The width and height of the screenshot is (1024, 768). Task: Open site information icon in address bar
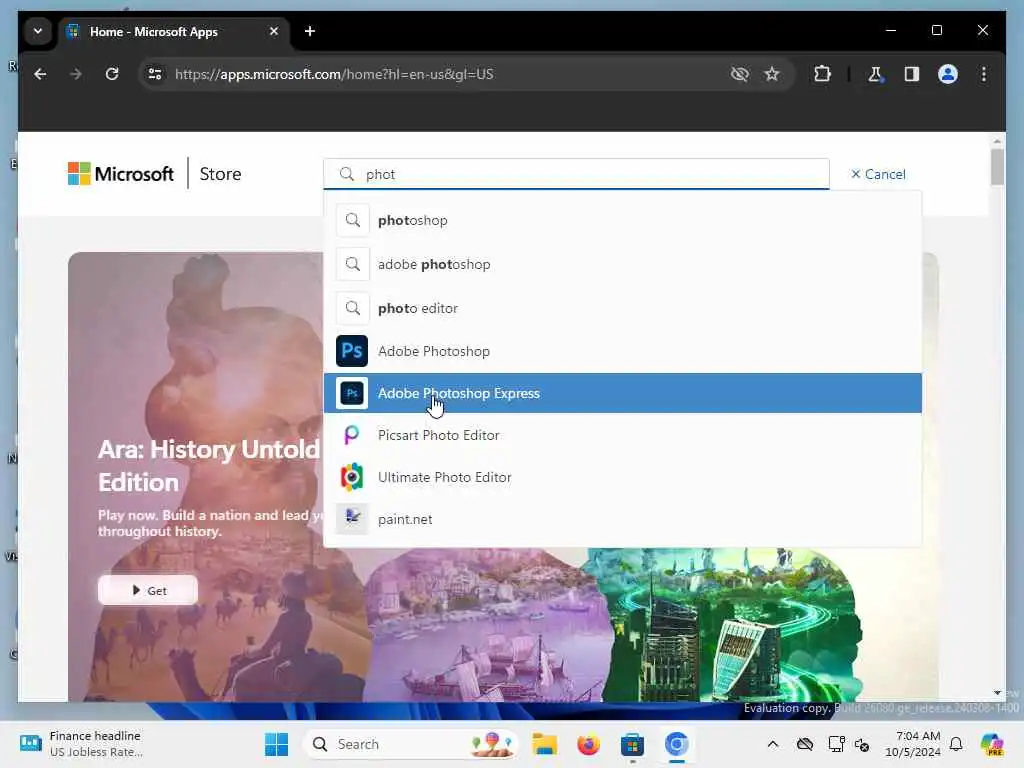(155, 74)
